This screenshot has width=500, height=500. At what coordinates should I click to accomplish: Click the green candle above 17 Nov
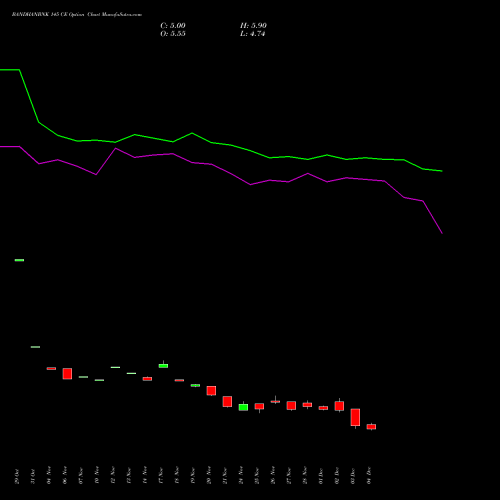[x=163, y=366]
